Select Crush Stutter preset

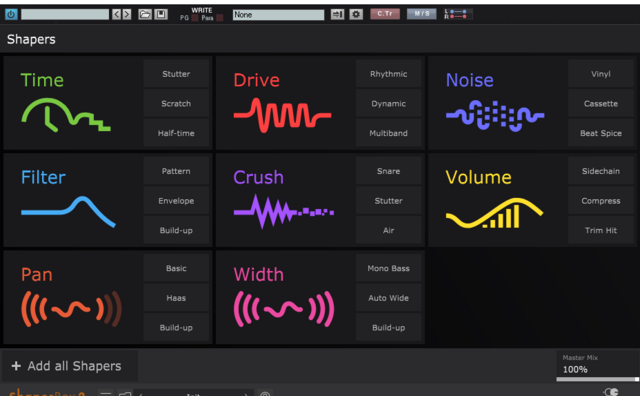389,201
